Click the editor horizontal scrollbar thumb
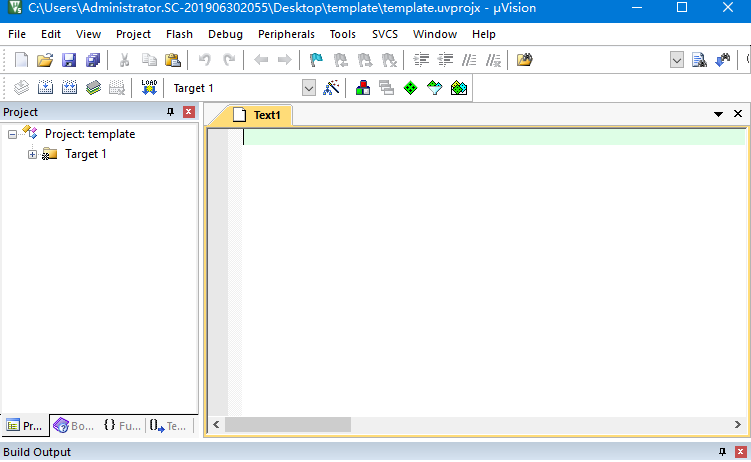Viewport: 751px width, 462px height. (288, 425)
